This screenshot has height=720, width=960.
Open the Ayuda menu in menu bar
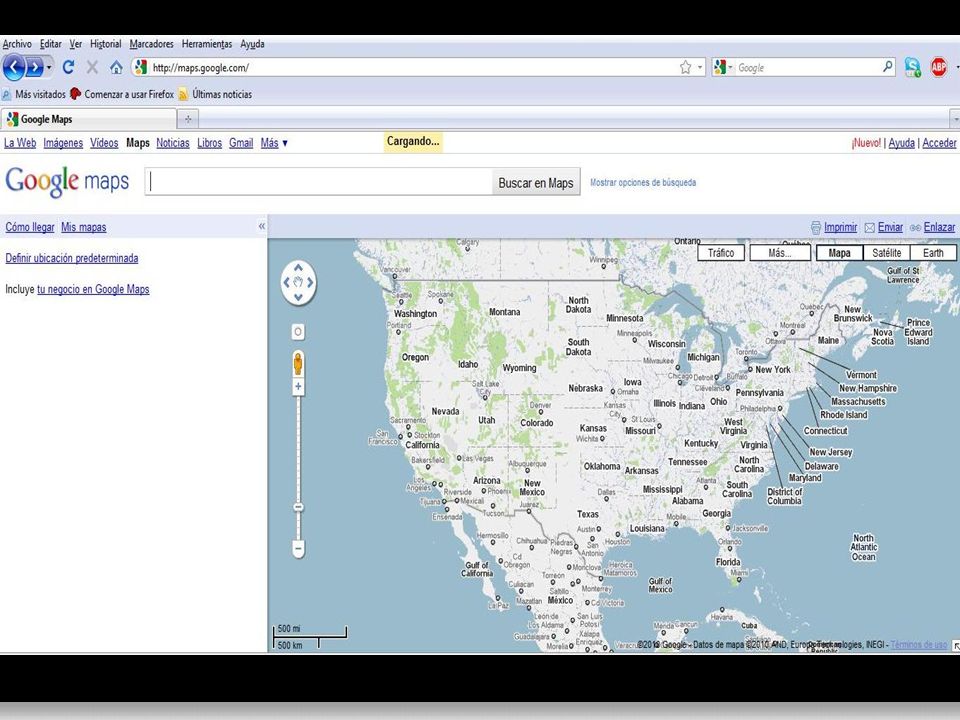[x=252, y=43]
